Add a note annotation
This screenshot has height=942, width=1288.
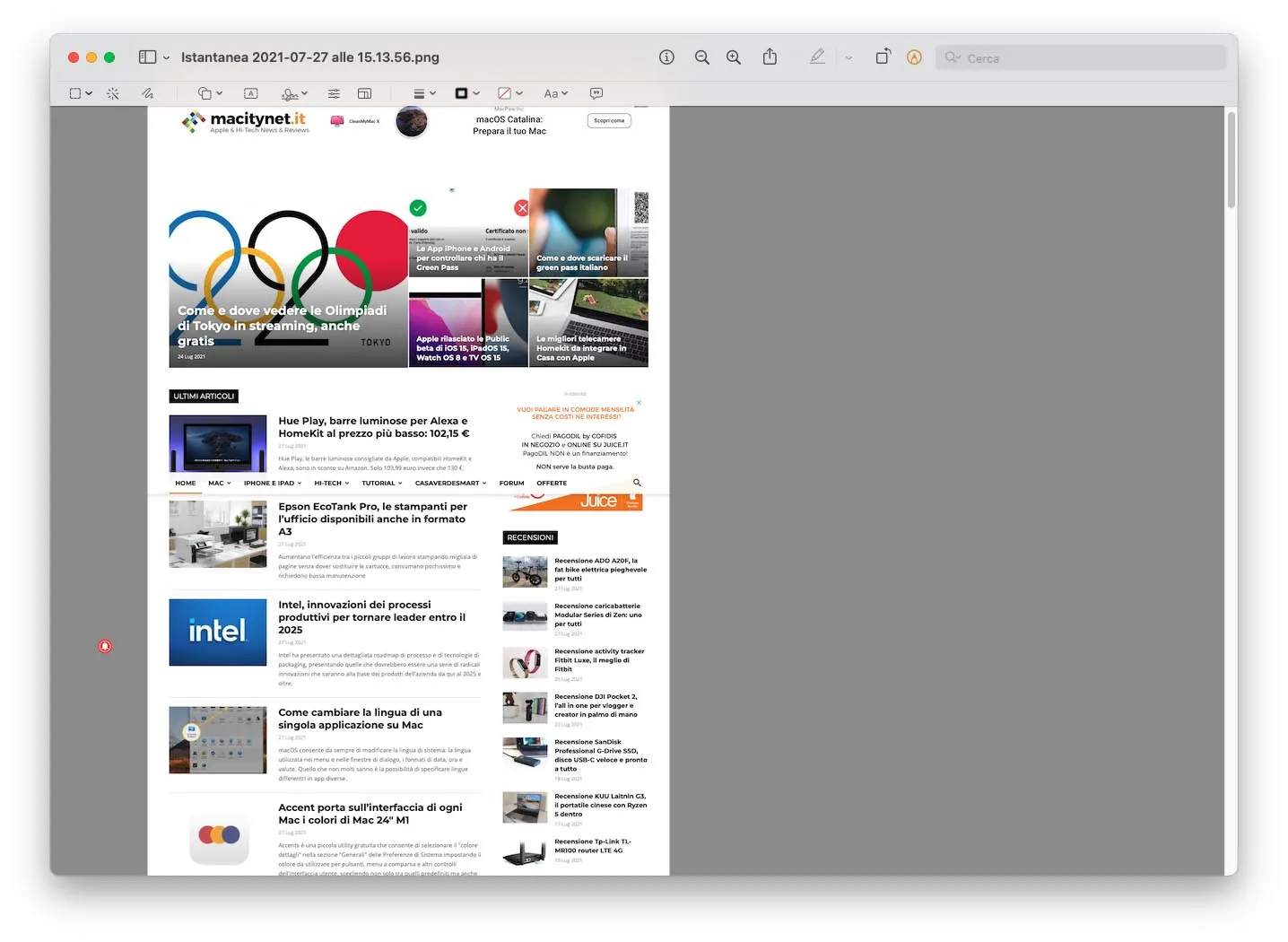coord(595,92)
